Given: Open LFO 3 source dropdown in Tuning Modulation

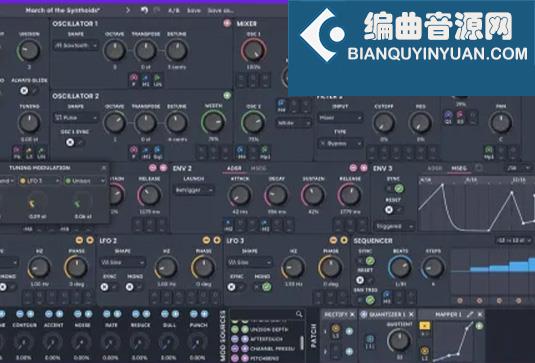Looking at the screenshot, I should pyautogui.click(x=39, y=180).
